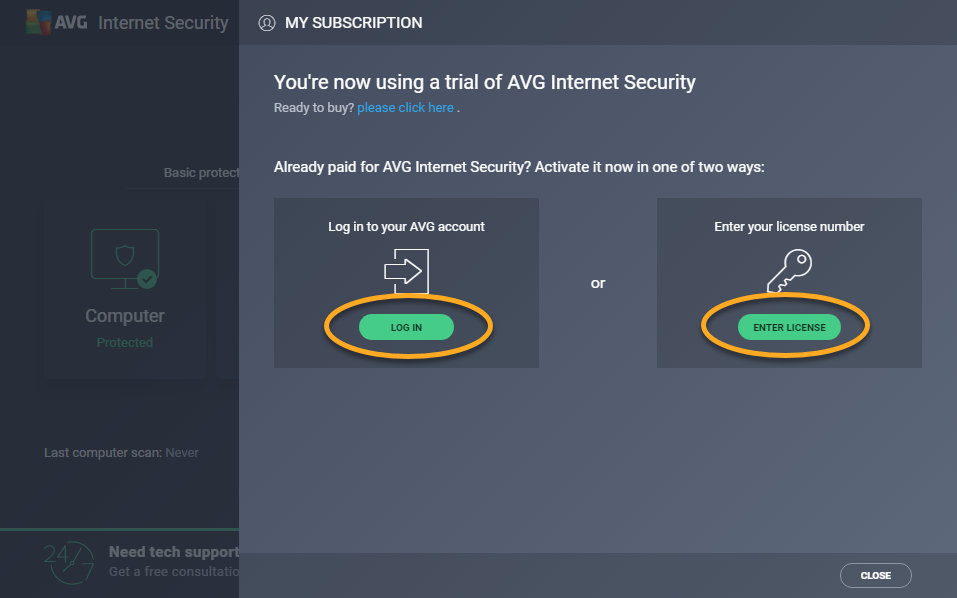Click the trial headline about AVG Internet Security

click(485, 82)
